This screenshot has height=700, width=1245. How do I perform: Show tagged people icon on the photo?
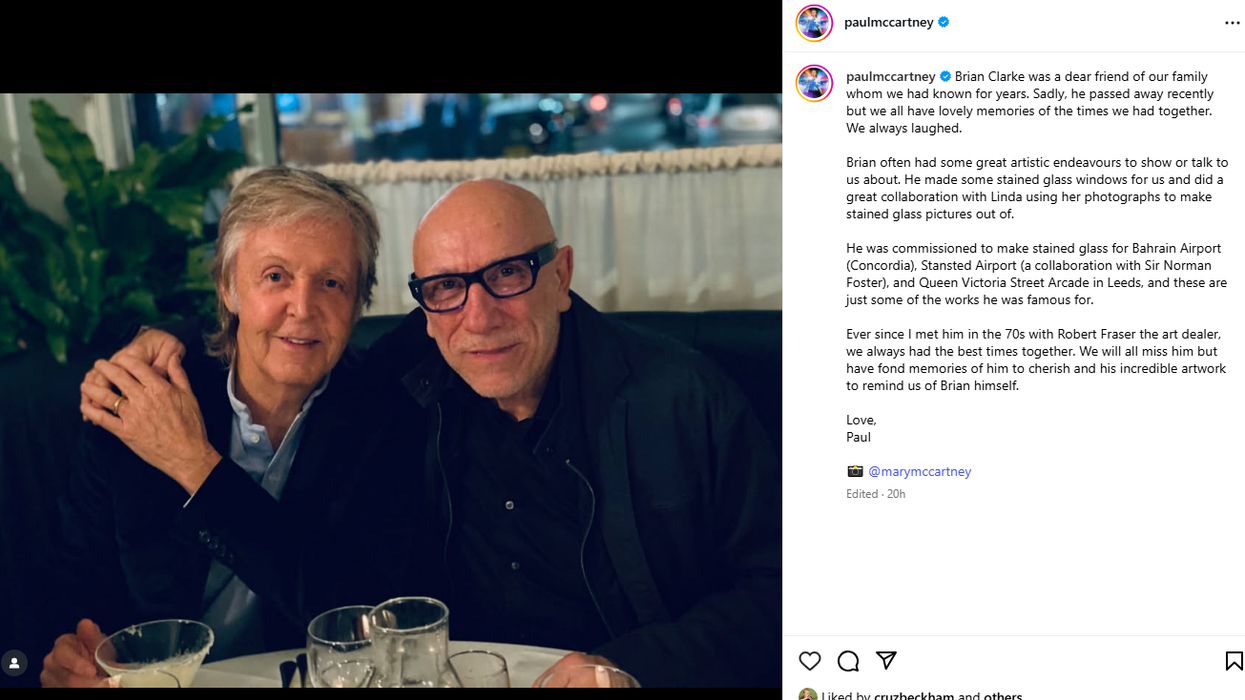click(x=14, y=663)
